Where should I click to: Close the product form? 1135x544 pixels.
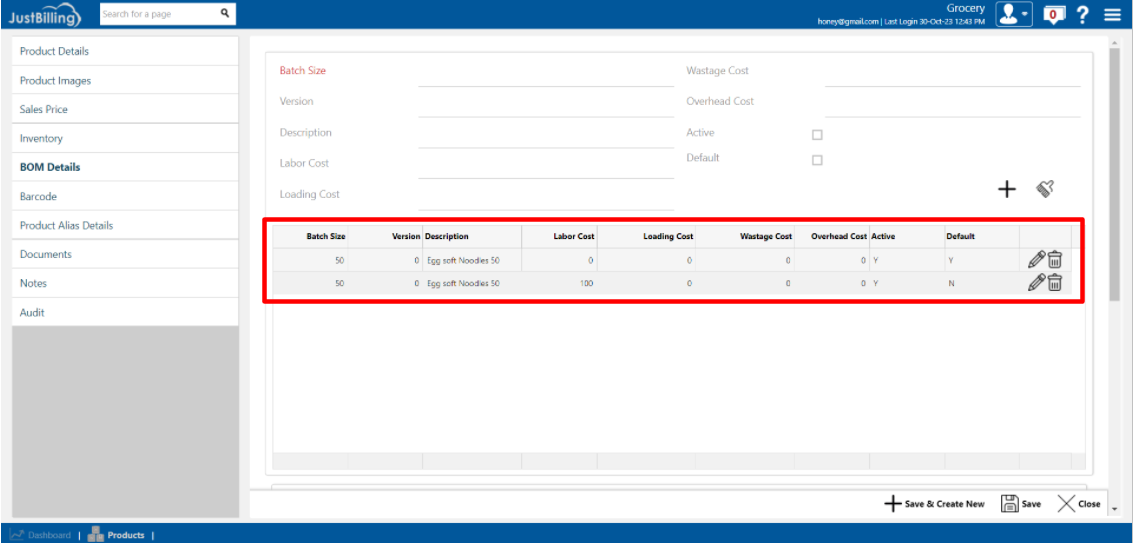pyautogui.click(x=1079, y=504)
